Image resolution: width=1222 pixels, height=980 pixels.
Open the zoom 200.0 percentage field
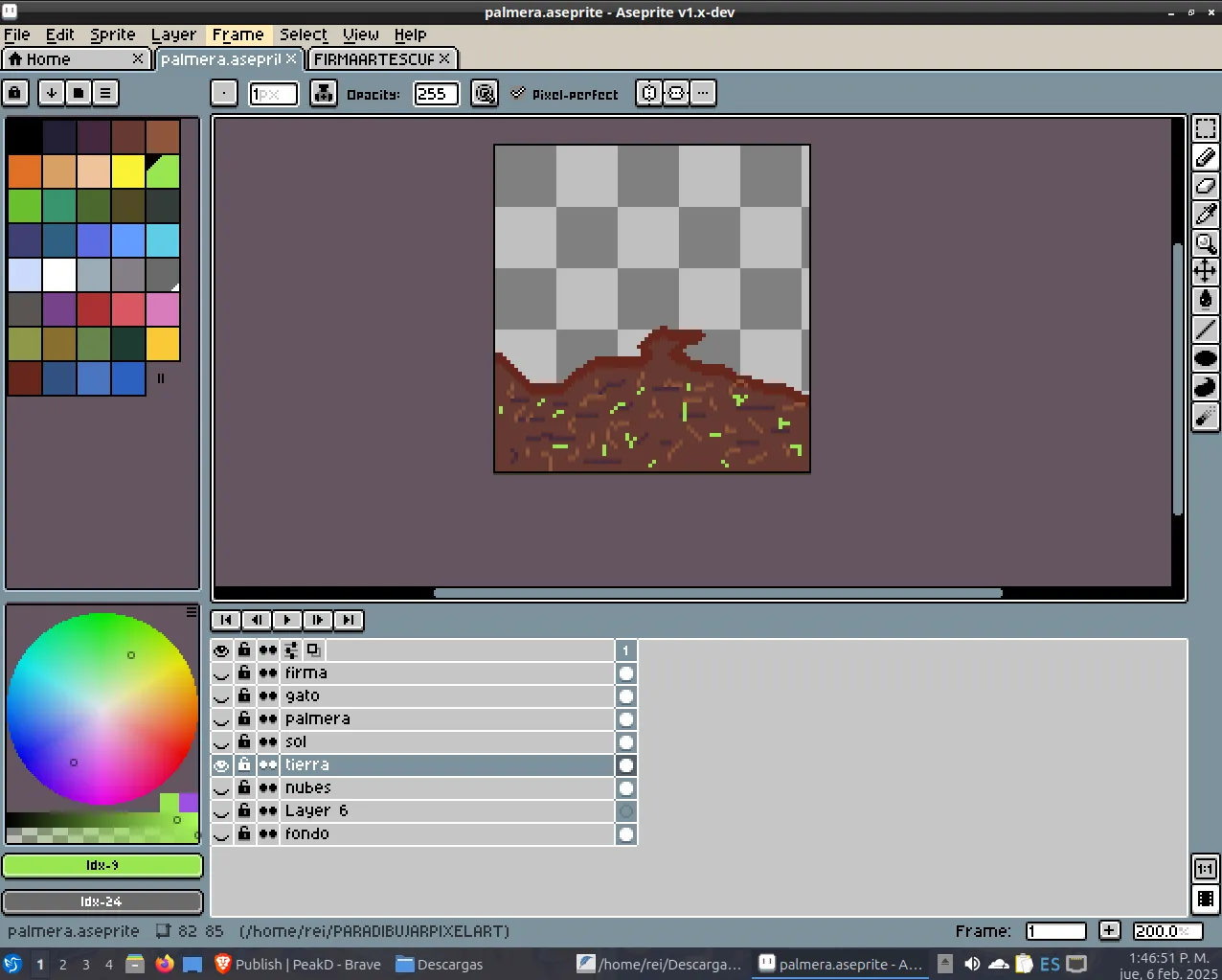(x=1166, y=931)
